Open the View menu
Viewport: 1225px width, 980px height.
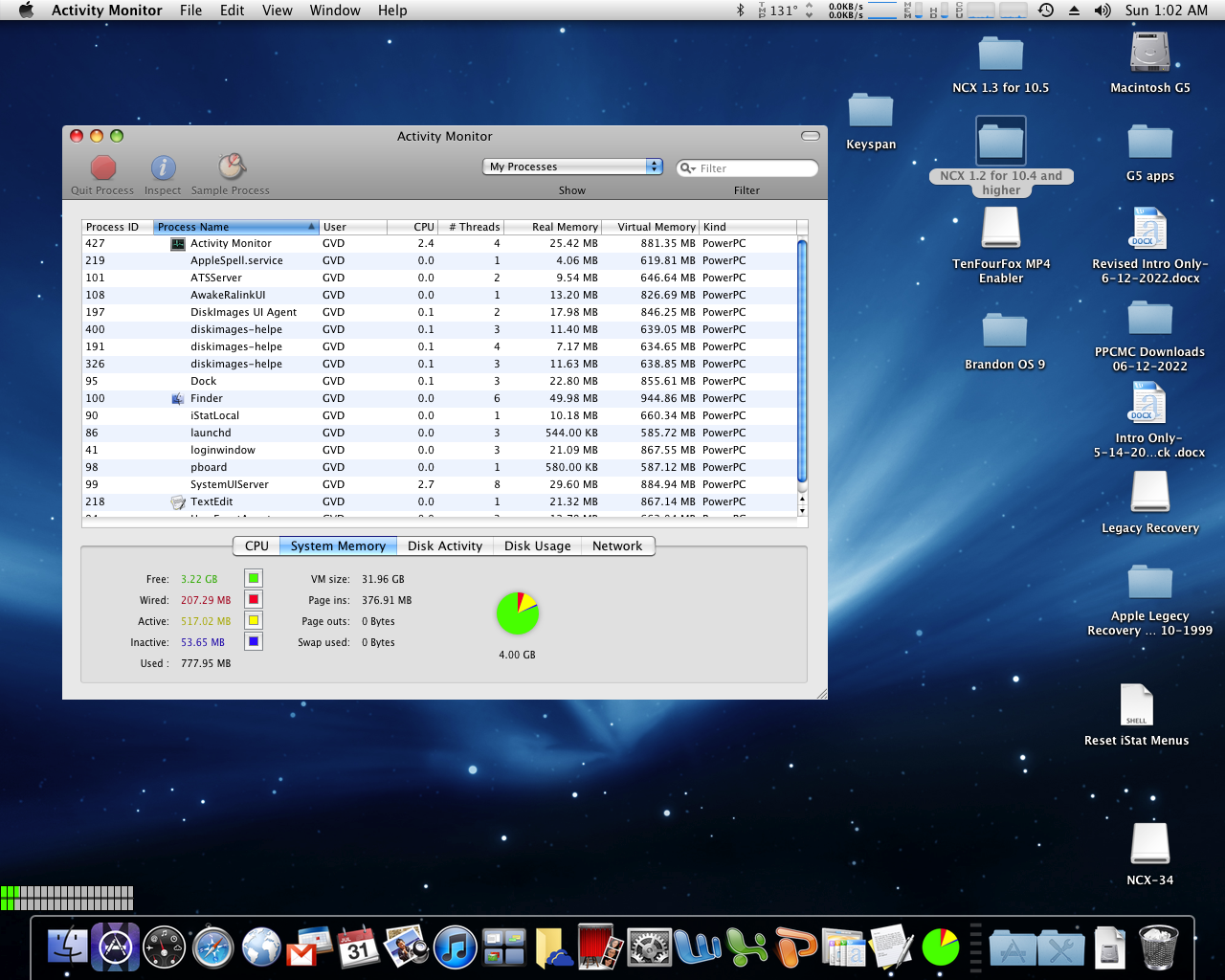278,11
